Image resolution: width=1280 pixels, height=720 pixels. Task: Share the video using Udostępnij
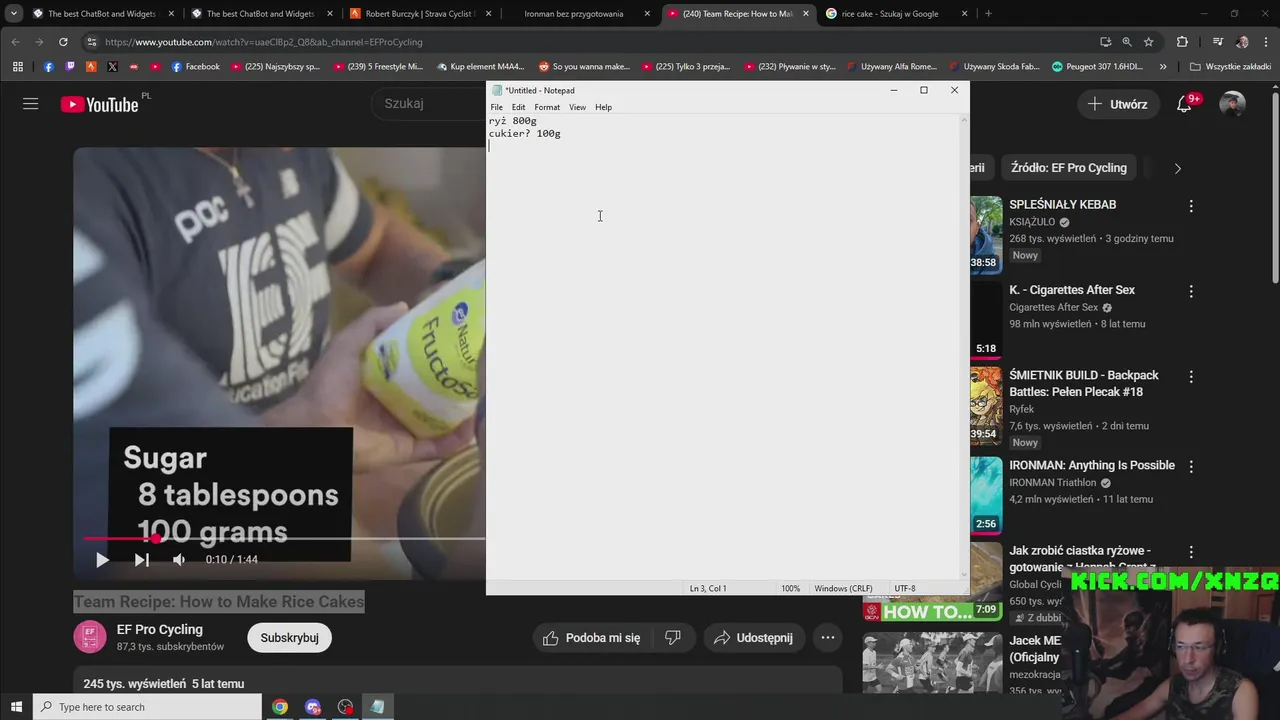tap(753, 638)
